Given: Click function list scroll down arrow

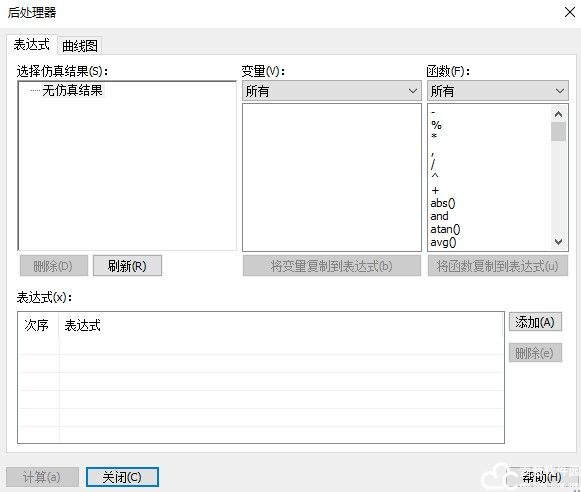Looking at the screenshot, I should (x=558, y=242).
